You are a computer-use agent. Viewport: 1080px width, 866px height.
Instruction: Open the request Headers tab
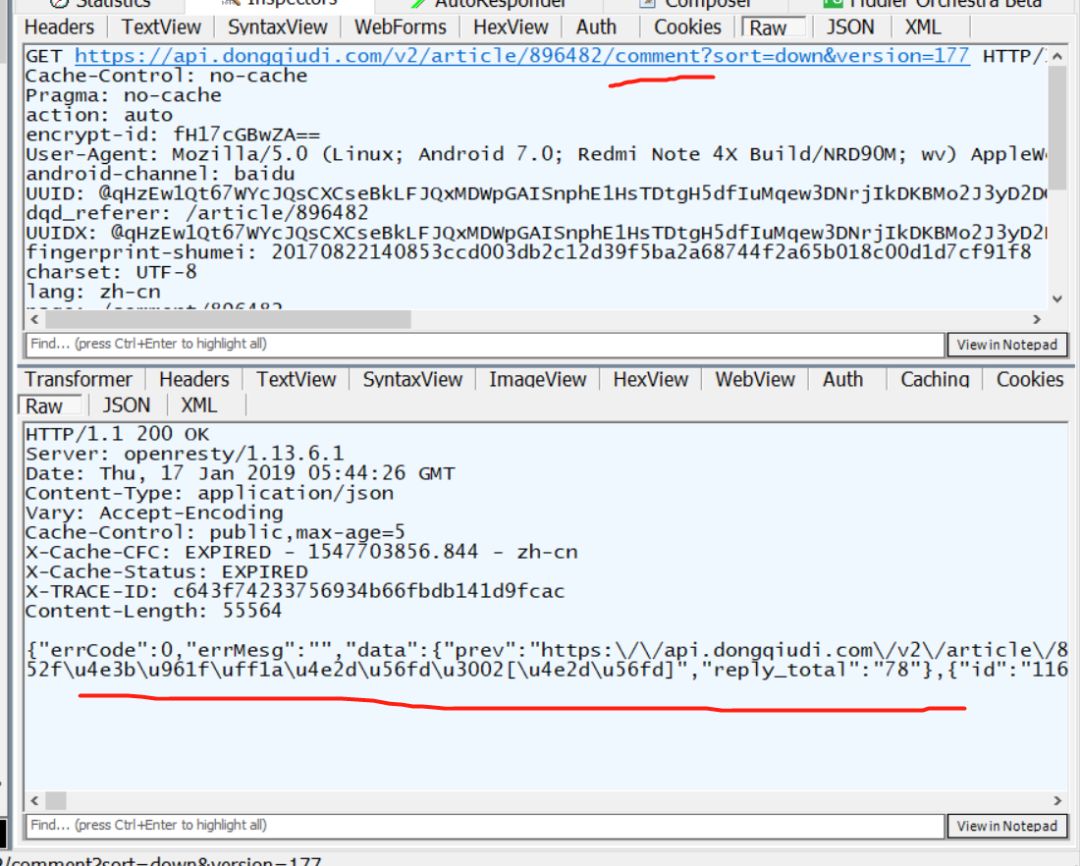click(59, 27)
